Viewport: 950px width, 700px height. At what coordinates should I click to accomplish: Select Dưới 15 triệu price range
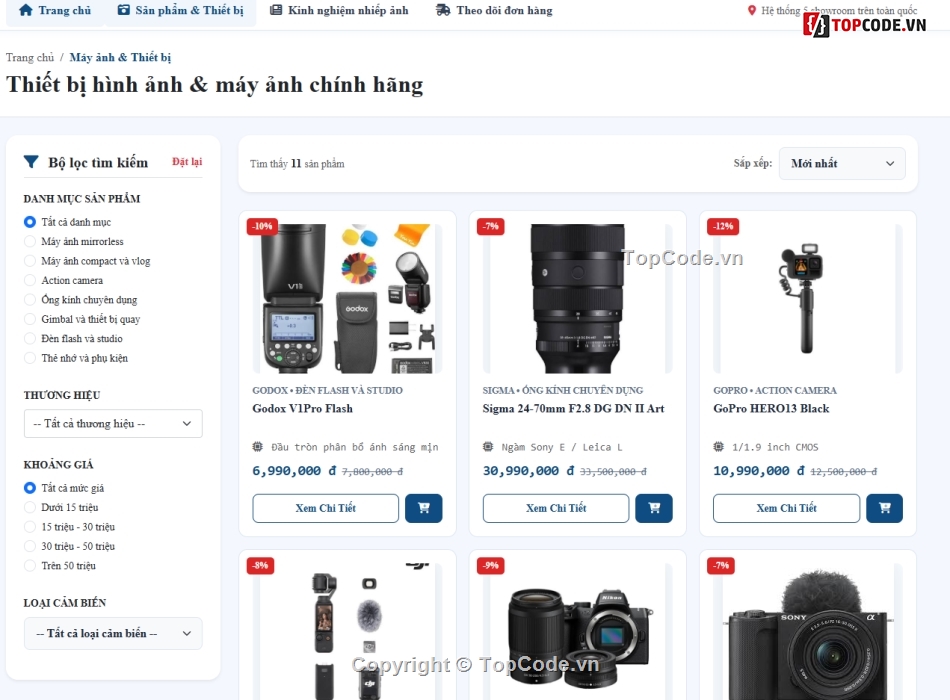click(30, 507)
